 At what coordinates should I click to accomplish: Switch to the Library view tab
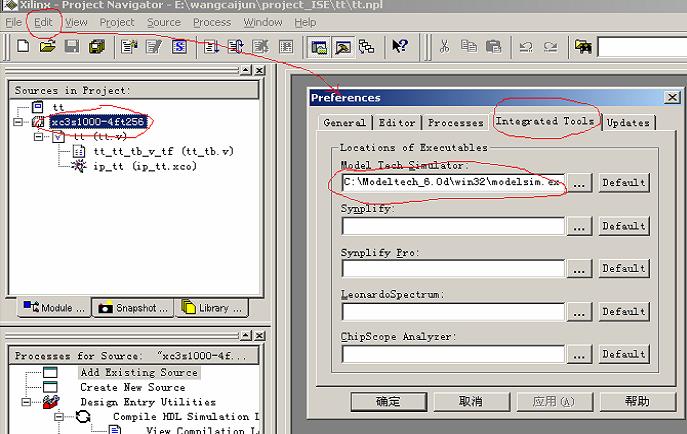(212, 308)
